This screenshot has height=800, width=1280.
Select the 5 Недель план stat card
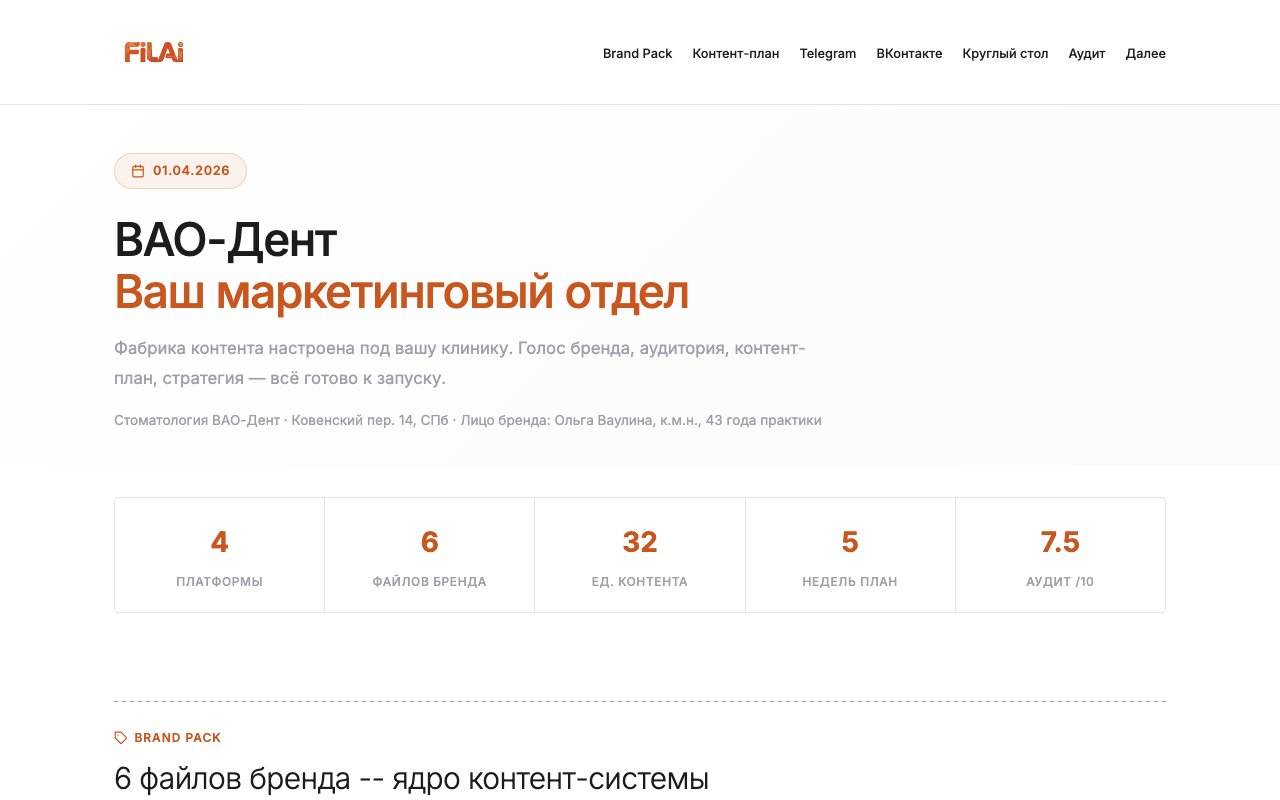(x=850, y=555)
